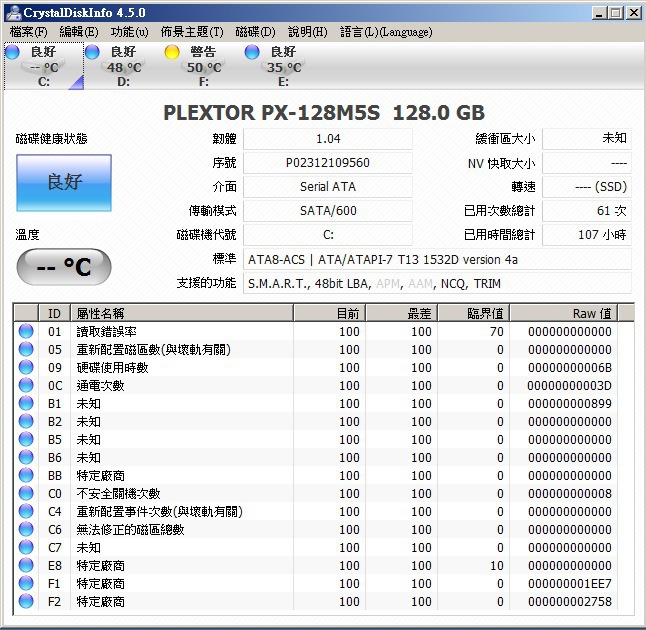Click the blue status orb of drive C:
The width and height of the screenshot is (646, 630).
(x=12, y=52)
